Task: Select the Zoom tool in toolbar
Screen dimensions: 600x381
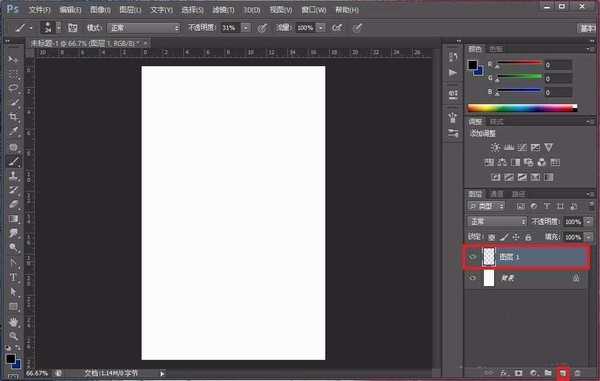Action: point(13,336)
